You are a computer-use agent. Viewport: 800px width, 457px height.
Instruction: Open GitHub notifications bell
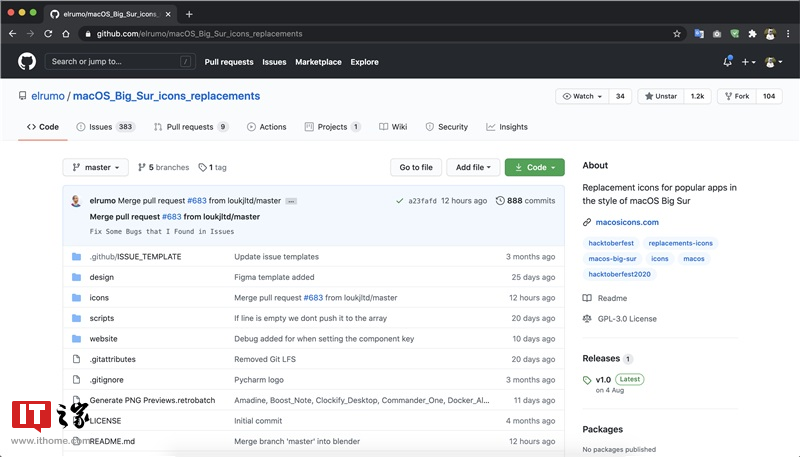tap(728, 62)
